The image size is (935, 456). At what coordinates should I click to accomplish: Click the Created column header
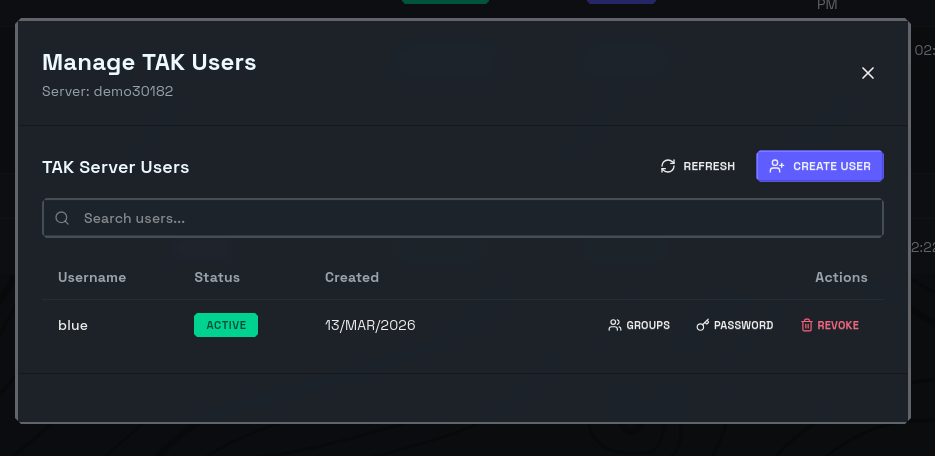[352, 277]
